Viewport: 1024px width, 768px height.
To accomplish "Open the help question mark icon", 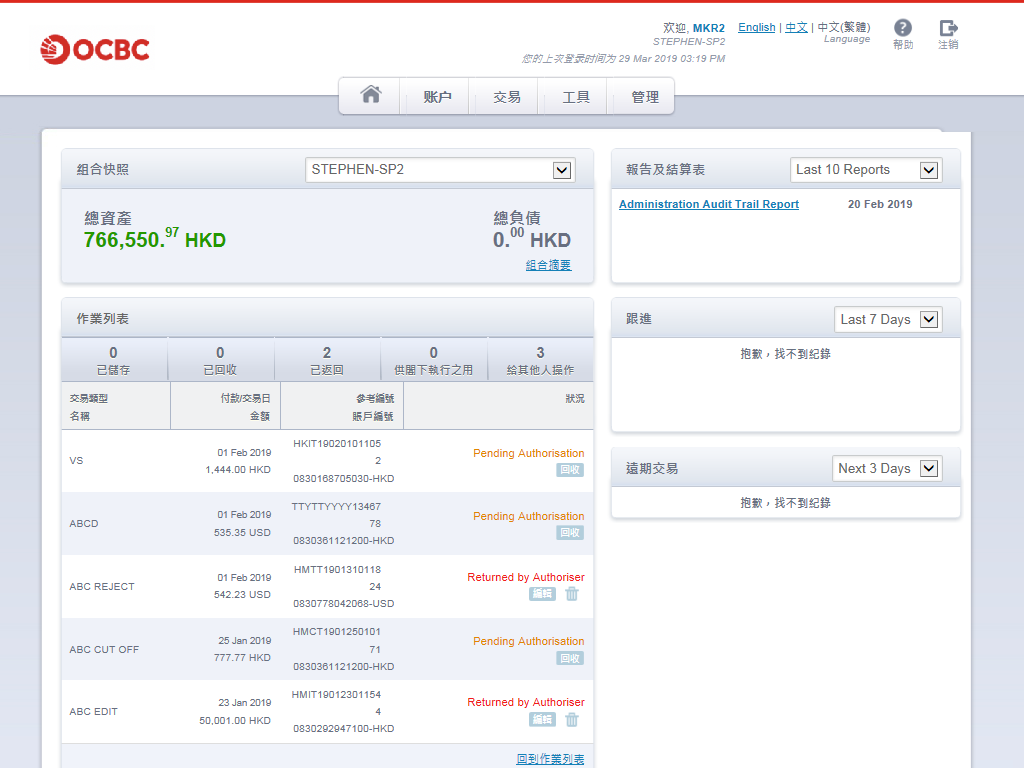I will [903, 29].
